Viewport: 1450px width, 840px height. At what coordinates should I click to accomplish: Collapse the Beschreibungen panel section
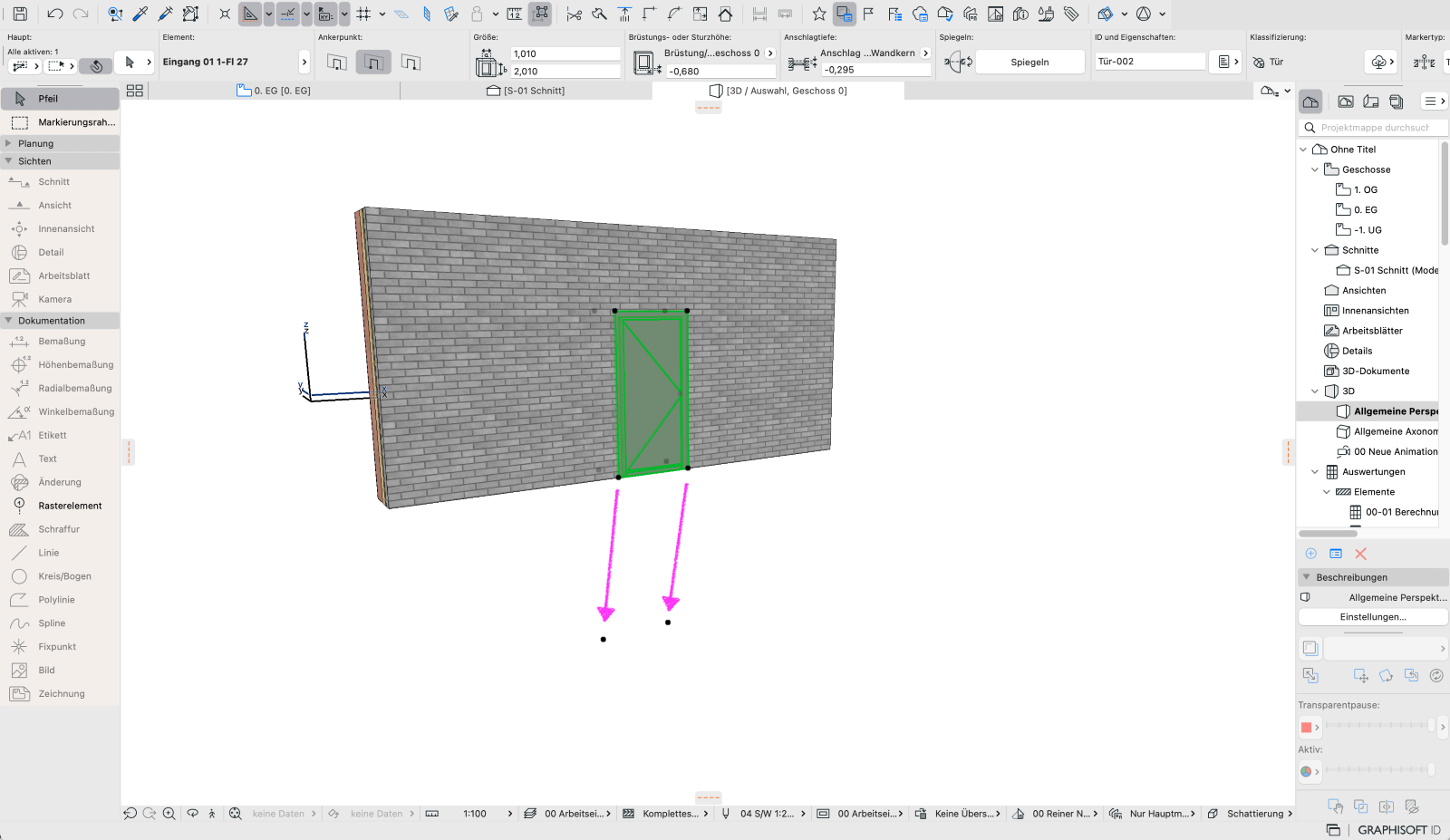[1306, 577]
